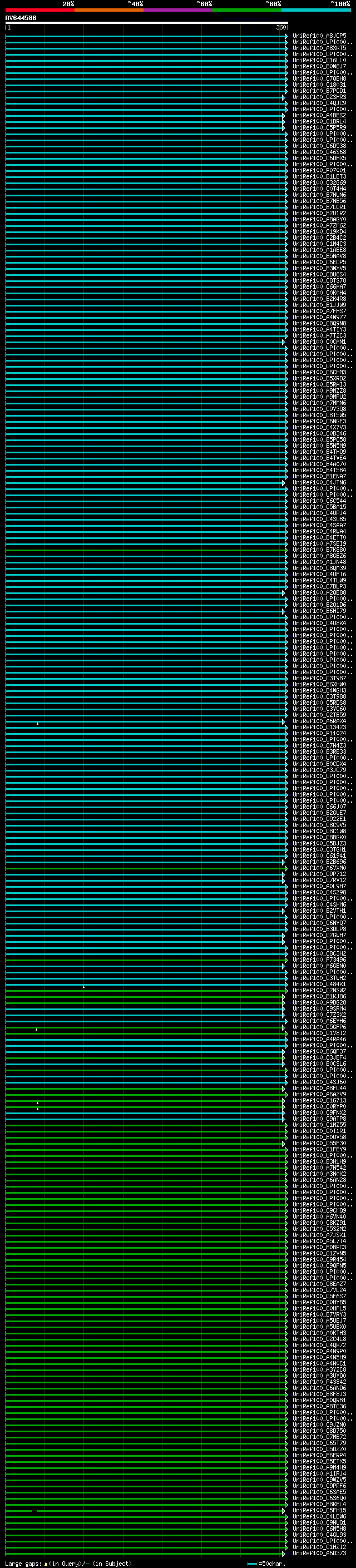Open hit UniRef100_B1JJW9
The height and width of the screenshot is (1568, 356).
(x=319, y=305)
